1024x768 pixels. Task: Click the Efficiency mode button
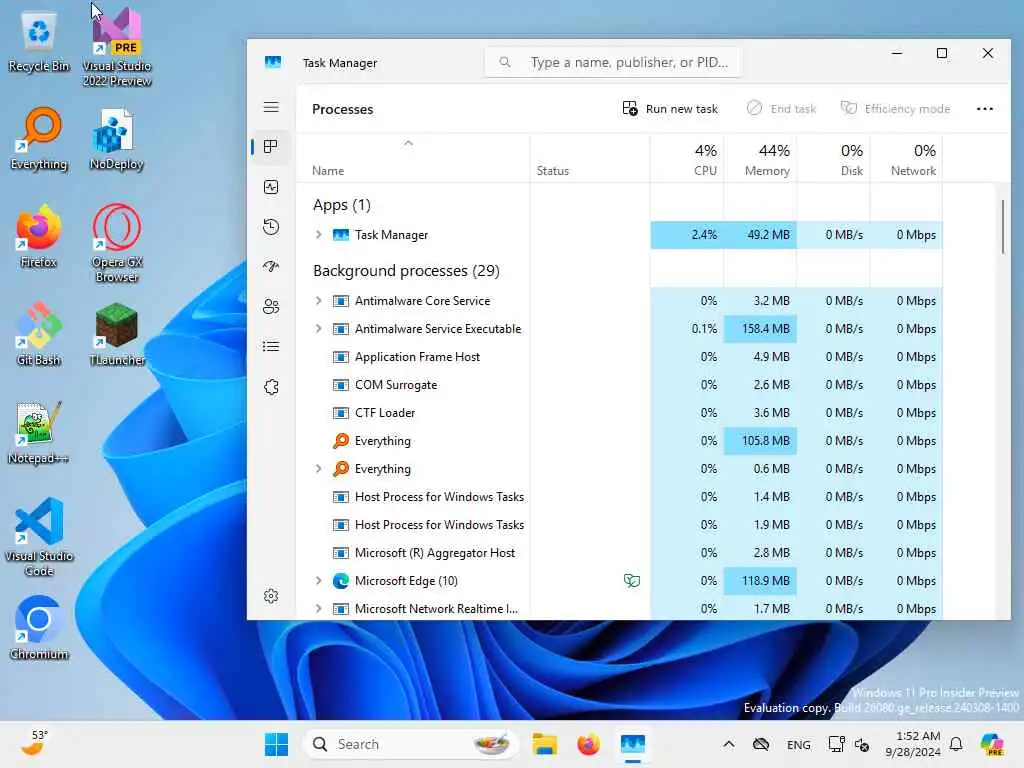point(895,109)
